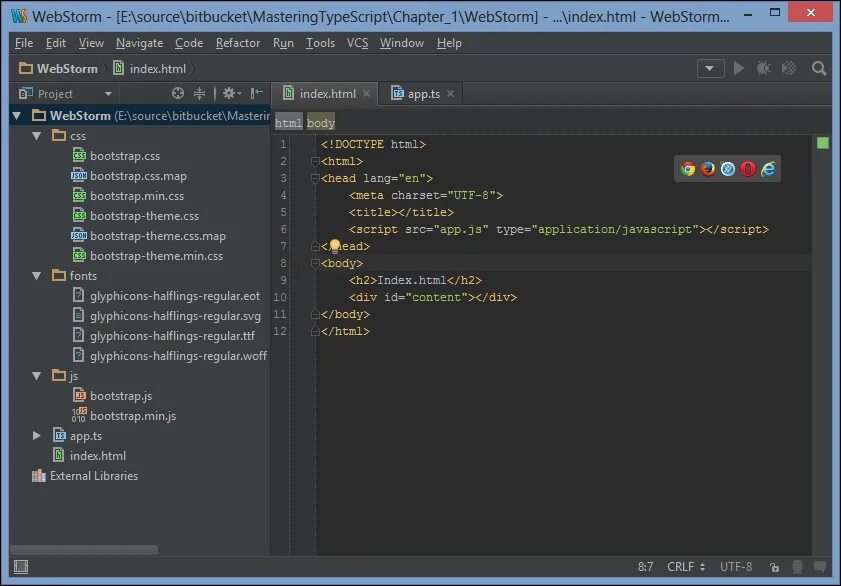
Task: Collapse the js folder
Action: pos(36,376)
